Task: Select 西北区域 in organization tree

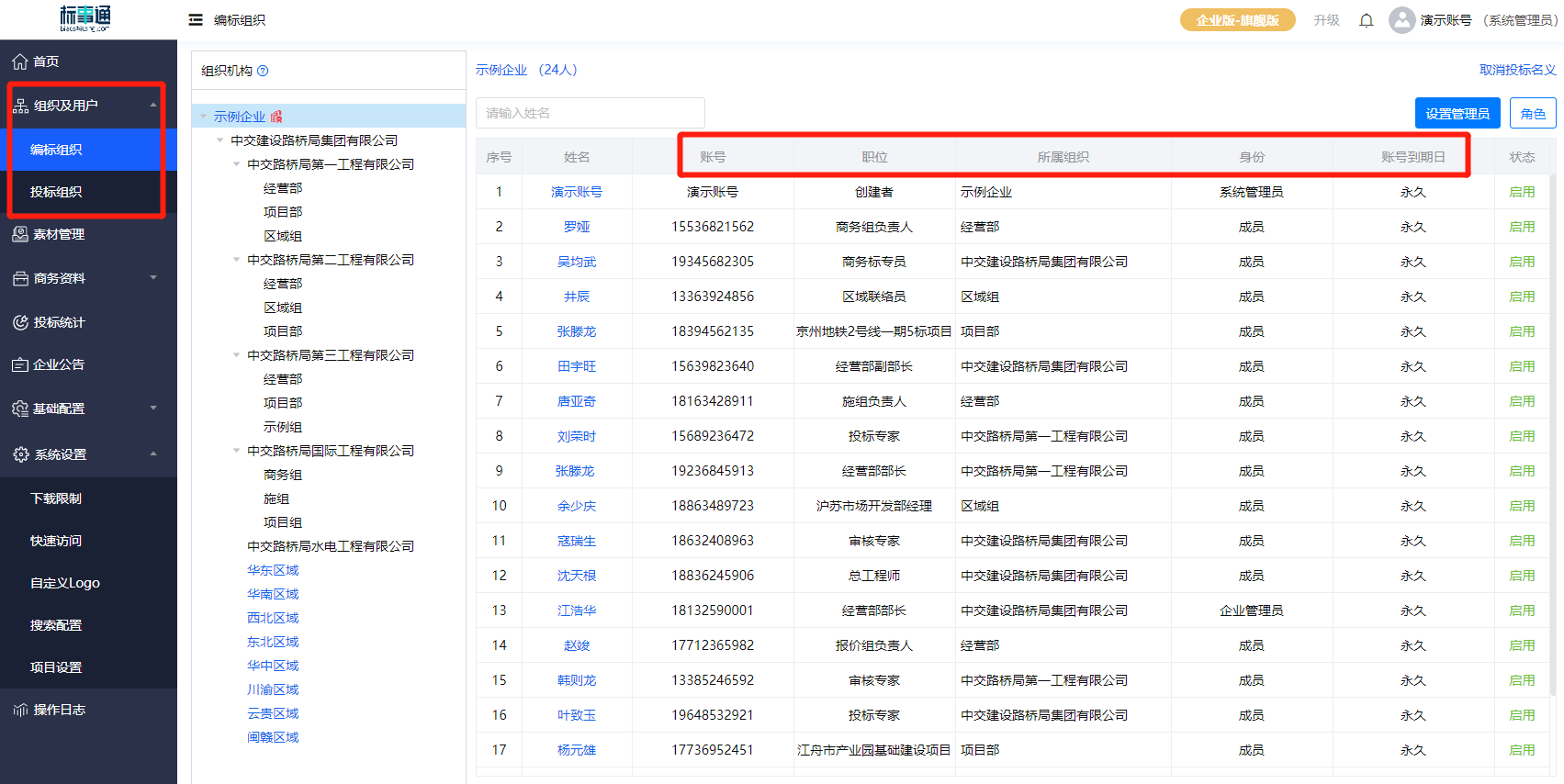Action: (x=273, y=618)
